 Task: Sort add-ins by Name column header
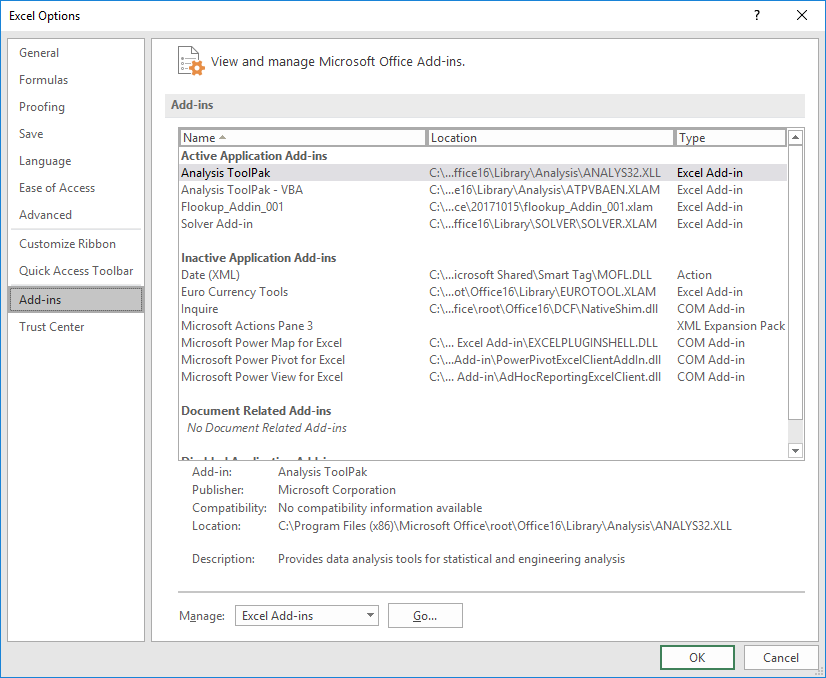pos(303,137)
